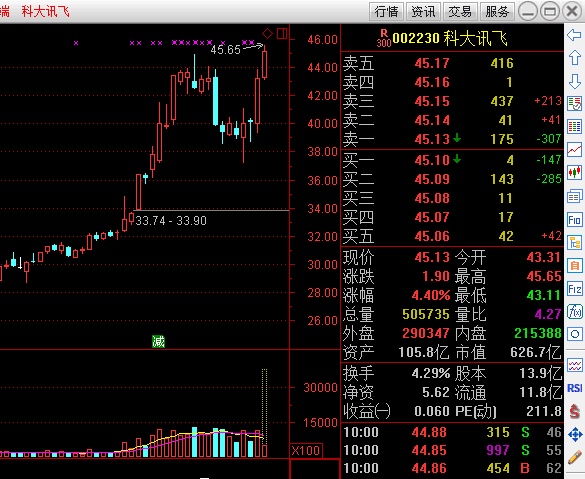This screenshot has height=479, width=585.
Task: Click the 净资 value 5.62
Action: click(x=436, y=392)
